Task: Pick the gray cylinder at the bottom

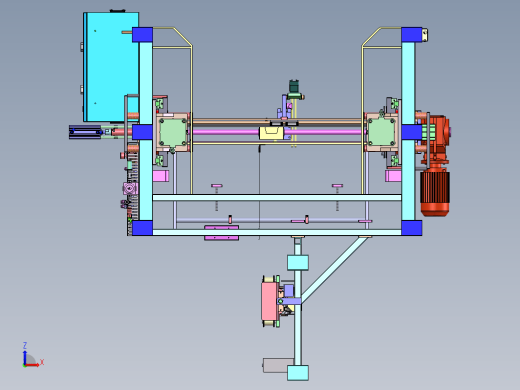Action: tap(278, 365)
